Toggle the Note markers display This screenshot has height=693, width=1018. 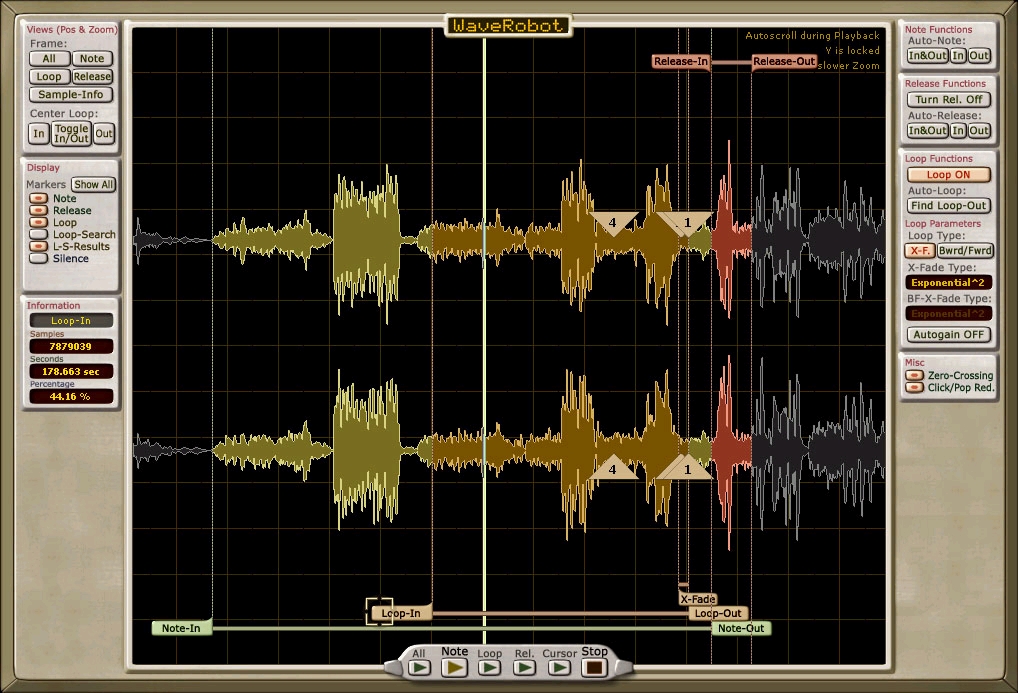[x=39, y=198]
